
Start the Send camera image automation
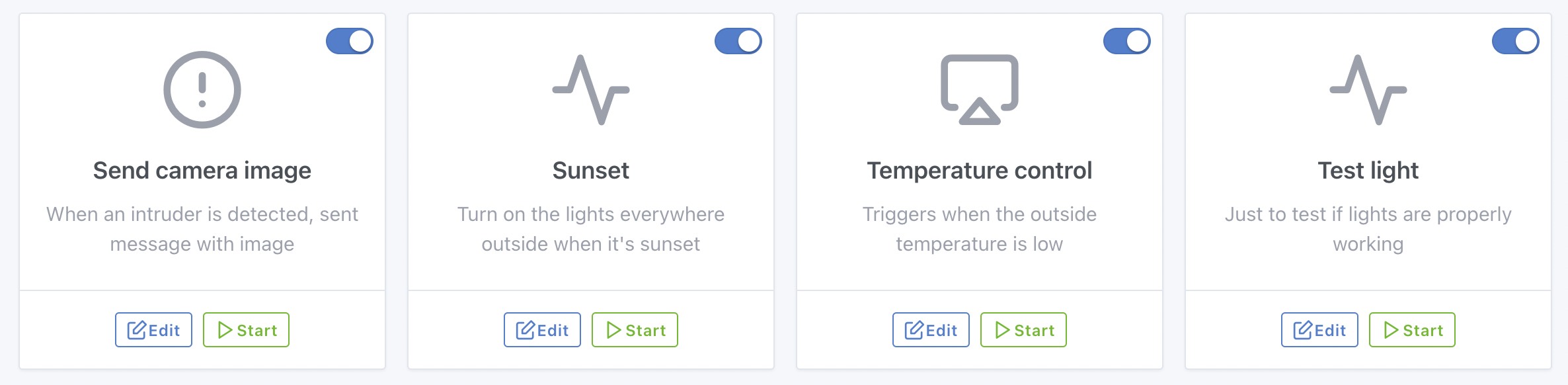click(246, 330)
